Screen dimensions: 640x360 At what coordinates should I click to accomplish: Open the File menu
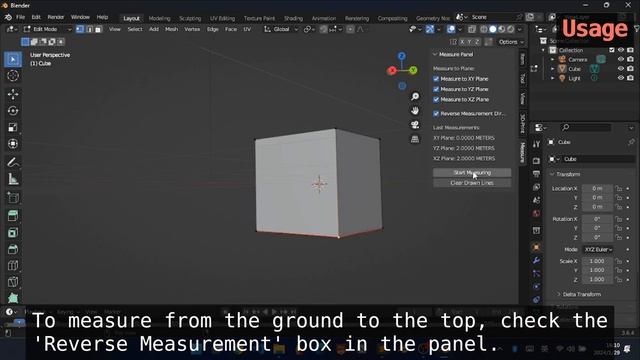(20, 17)
